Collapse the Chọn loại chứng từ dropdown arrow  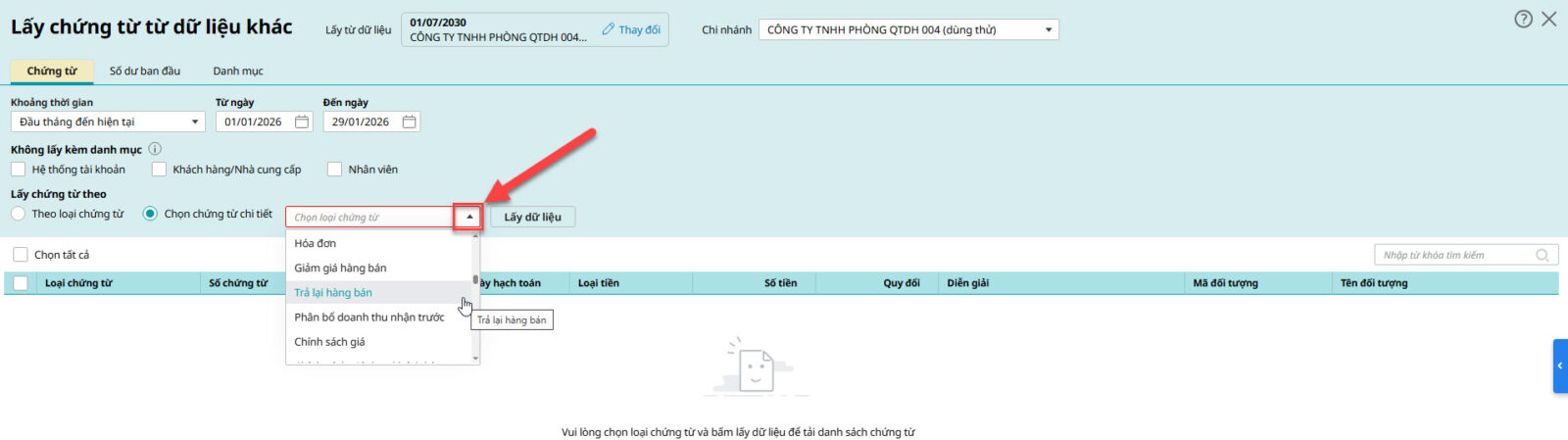tap(468, 217)
